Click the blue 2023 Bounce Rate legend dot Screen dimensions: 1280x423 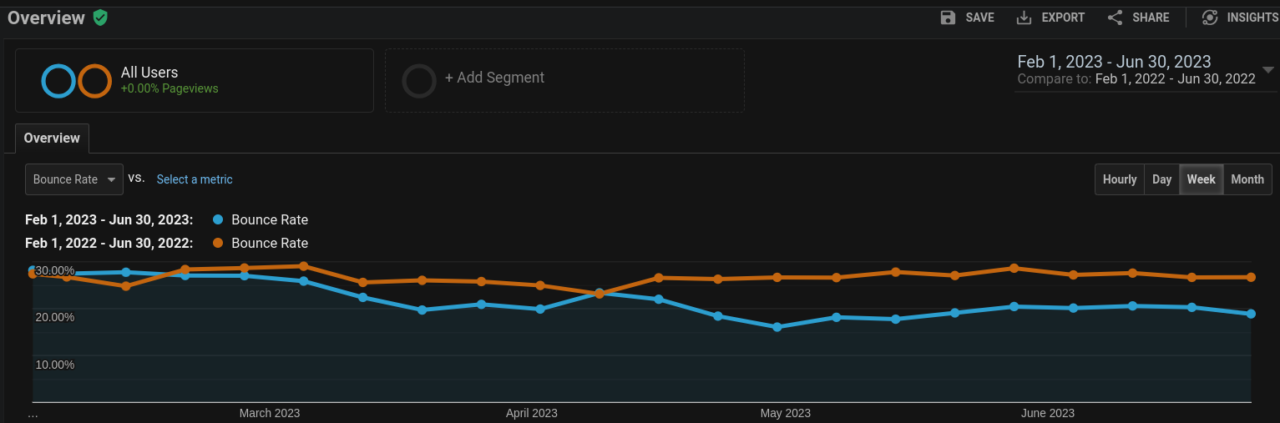pyautogui.click(x=218, y=220)
